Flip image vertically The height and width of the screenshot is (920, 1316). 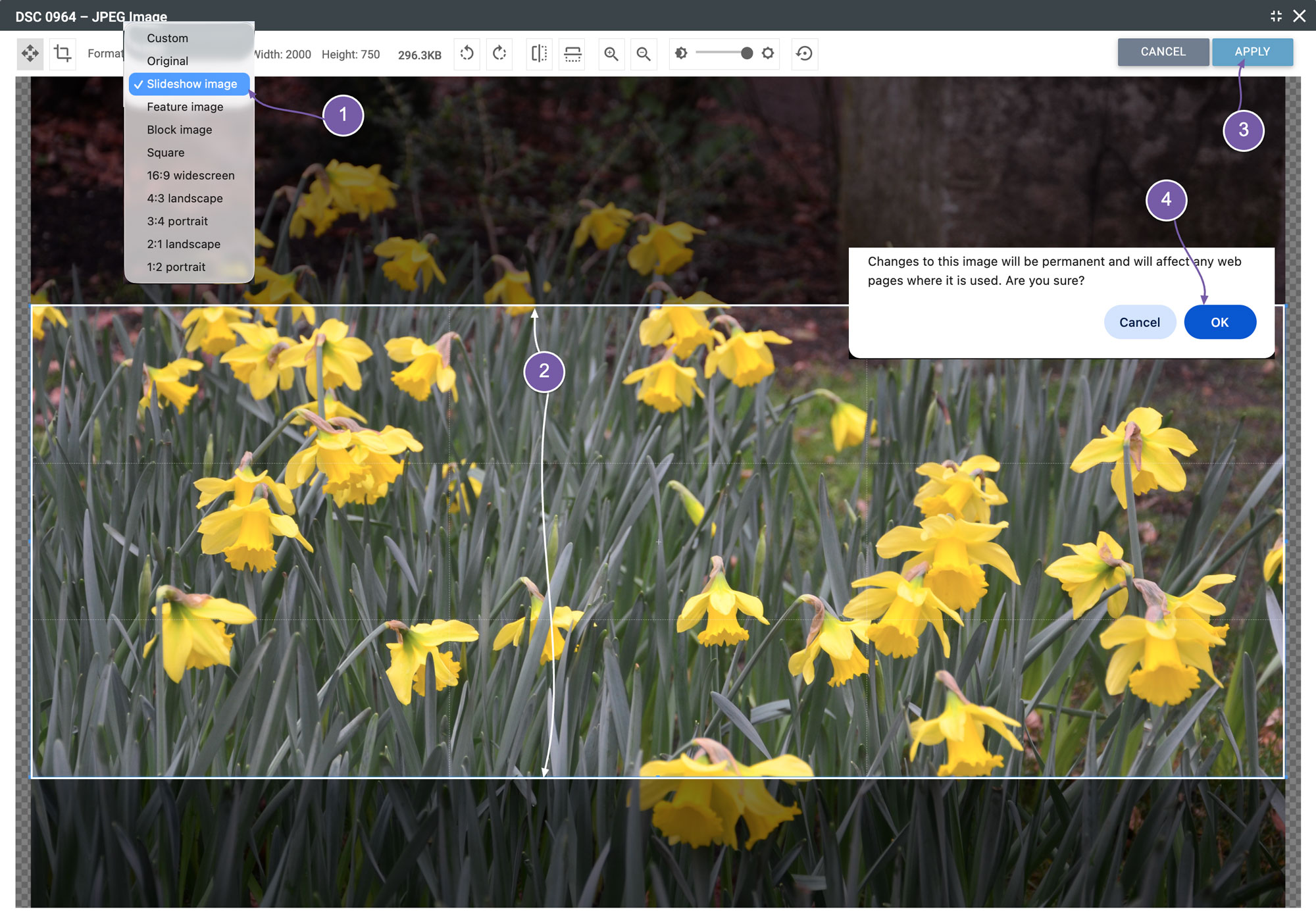572,53
